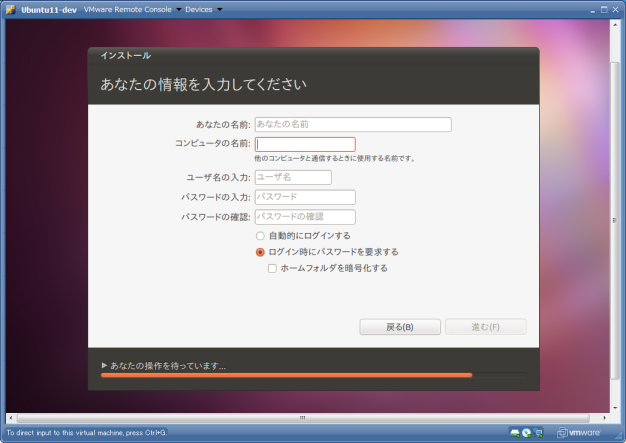Viewport: 626px width, 443px height.
Task: Click the 進む(F) forward button
Action: (x=485, y=327)
